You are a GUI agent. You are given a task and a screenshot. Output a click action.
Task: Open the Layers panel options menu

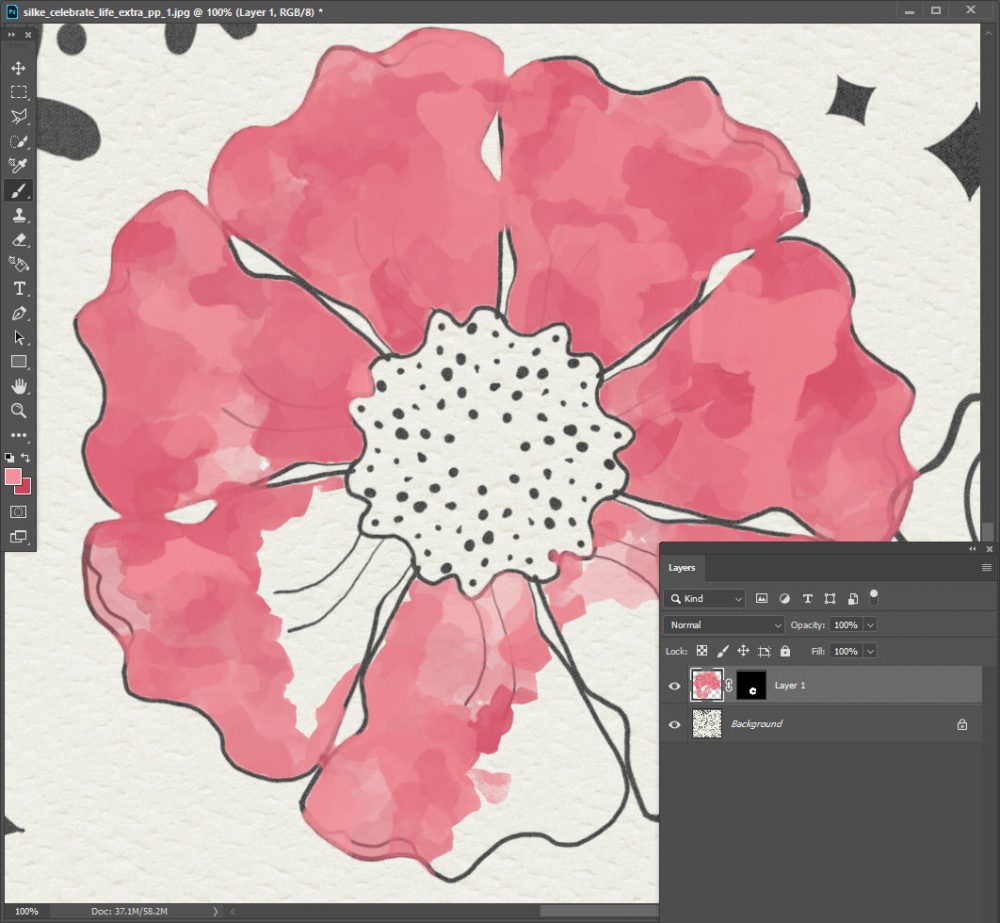click(986, 568)
